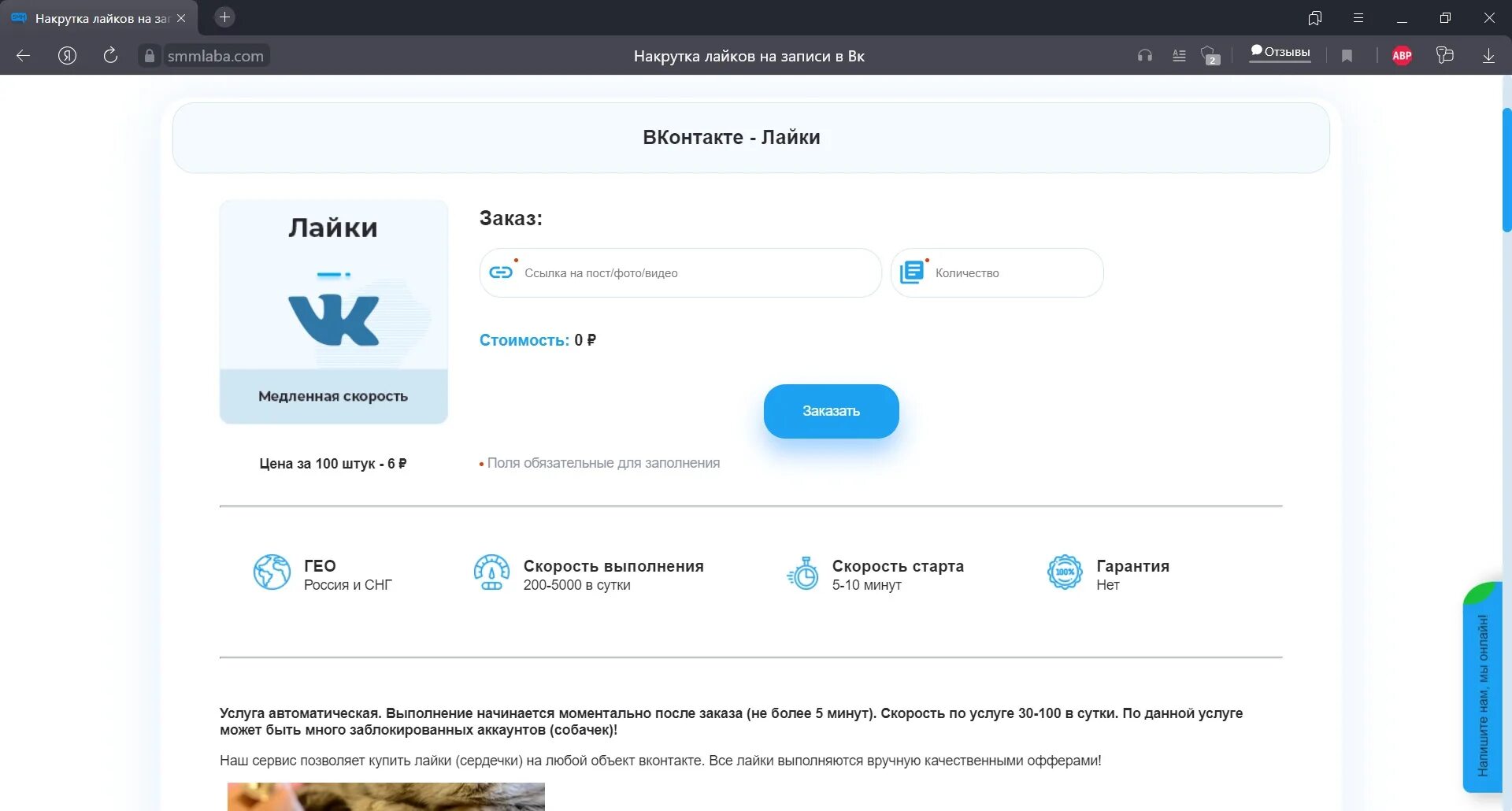Restore down the browser window
The width and height of the screenshot is (1512, 811).
(1445, 18)
